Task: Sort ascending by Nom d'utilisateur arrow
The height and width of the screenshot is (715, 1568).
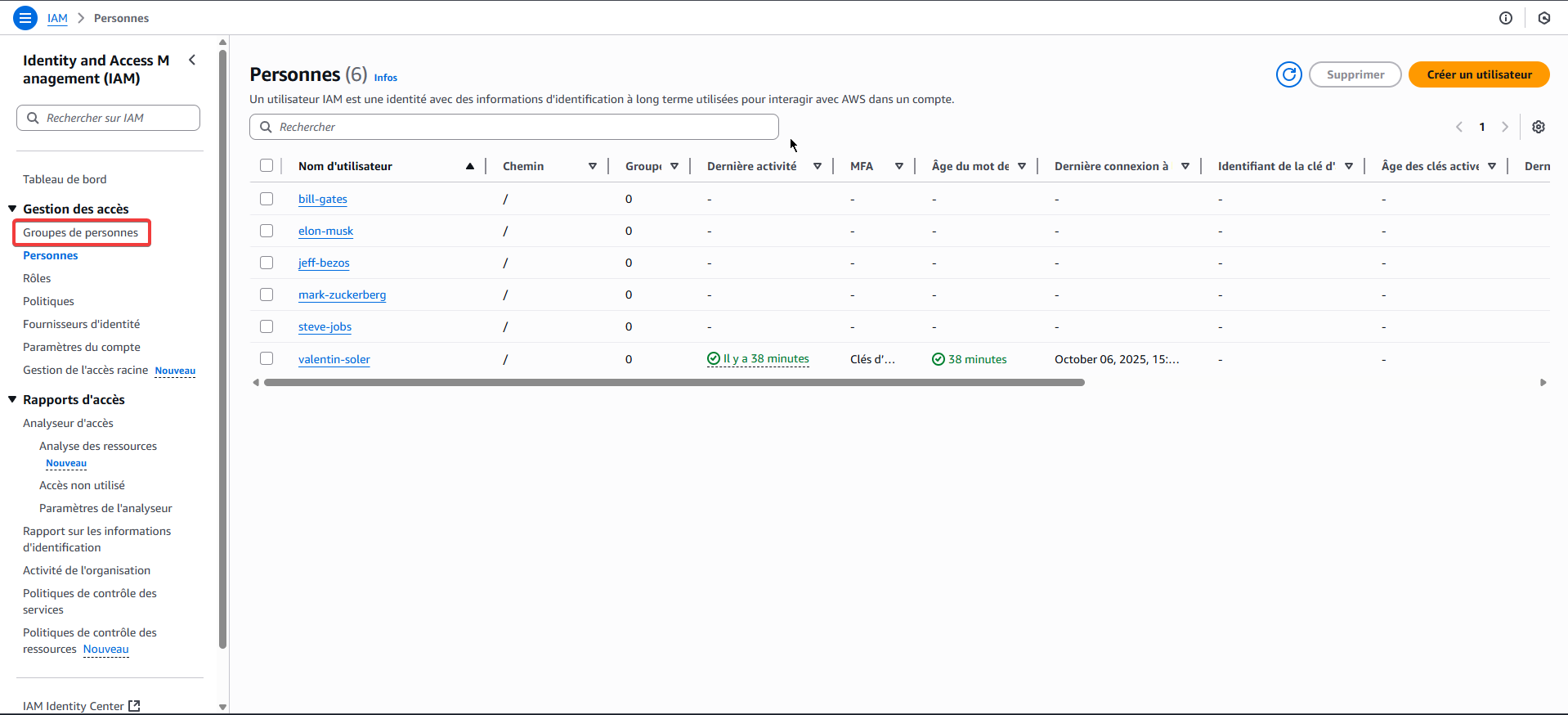Action: coord(470,166)
